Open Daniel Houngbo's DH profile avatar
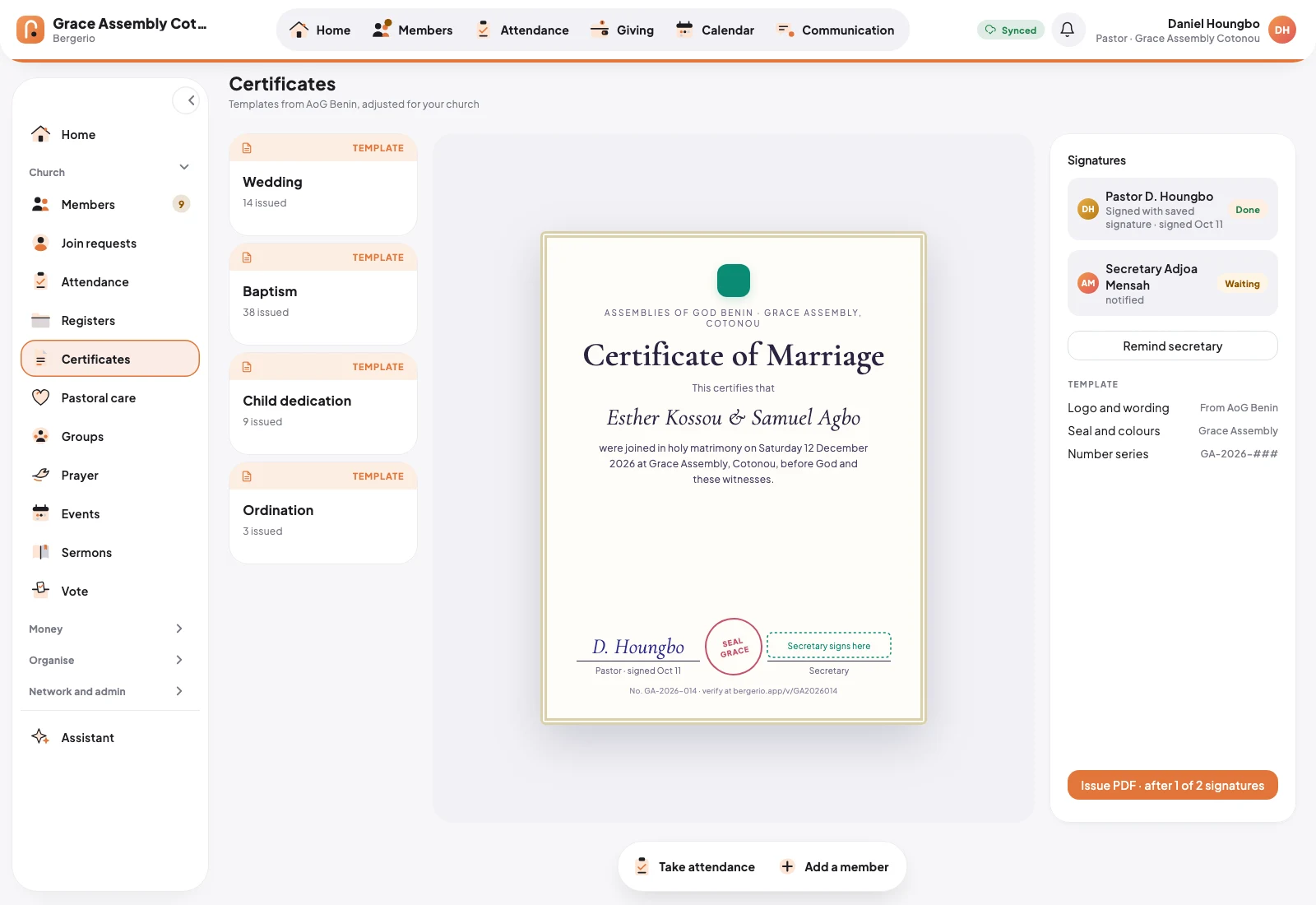The height and width of the screenshot is (905, 1316). tap(1281, 30)
